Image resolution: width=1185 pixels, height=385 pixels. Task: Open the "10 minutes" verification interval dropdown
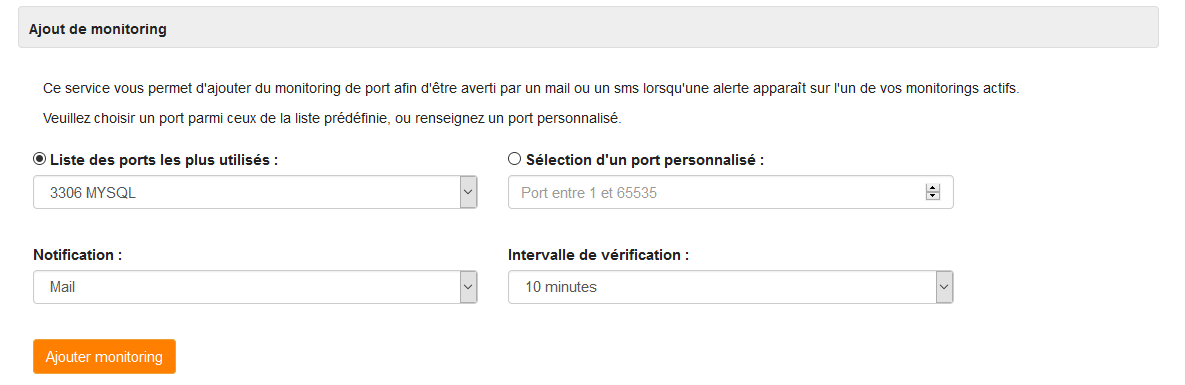(x=731, y=287)
